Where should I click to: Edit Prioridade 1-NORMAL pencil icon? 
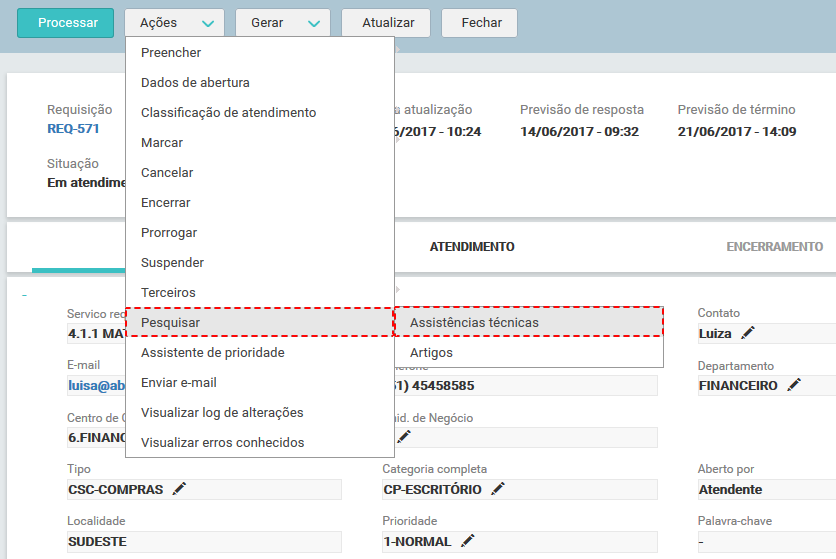click(x=467, y=541)
